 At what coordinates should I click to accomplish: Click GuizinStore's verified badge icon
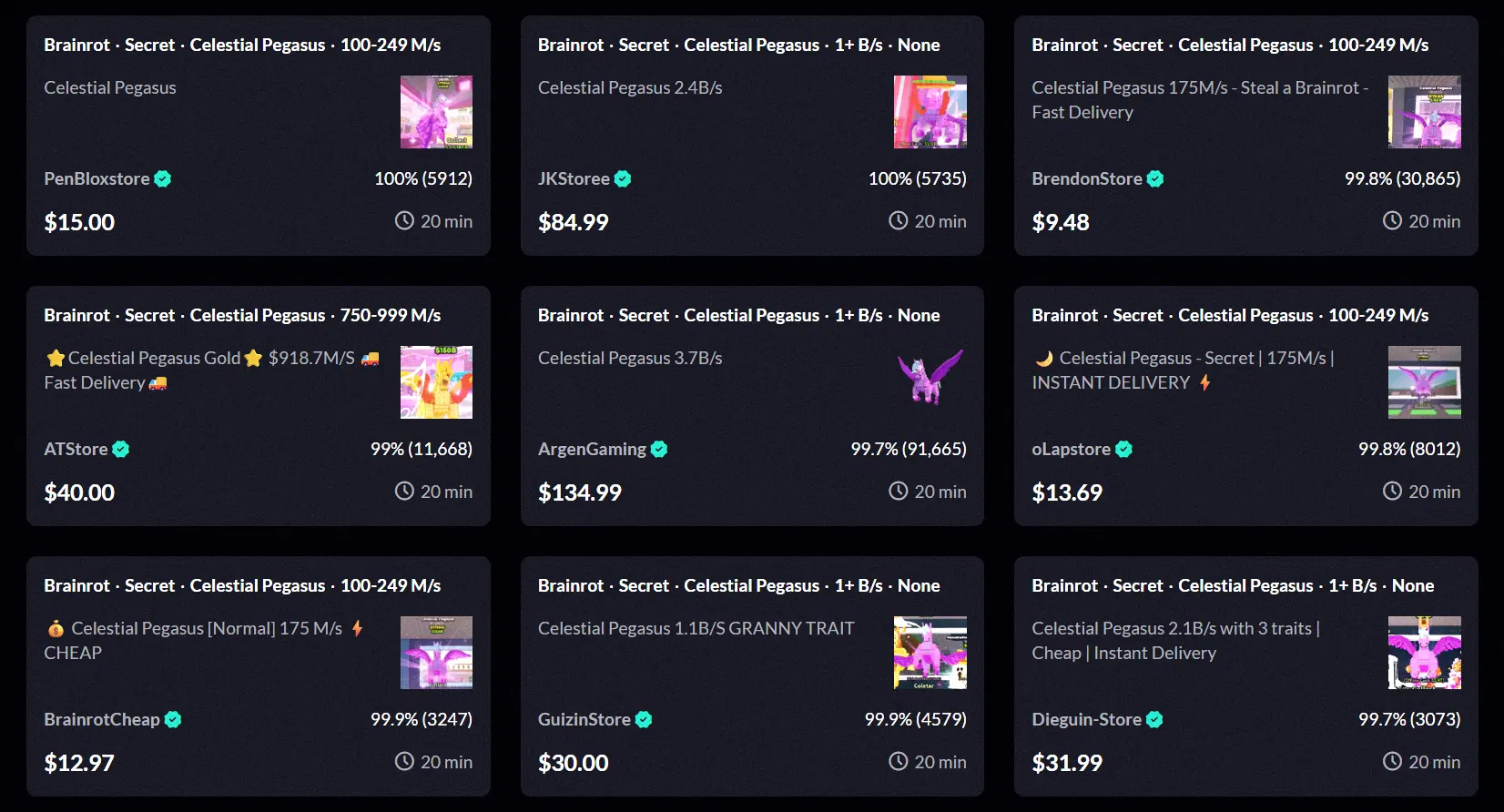[x=645, y=719]
